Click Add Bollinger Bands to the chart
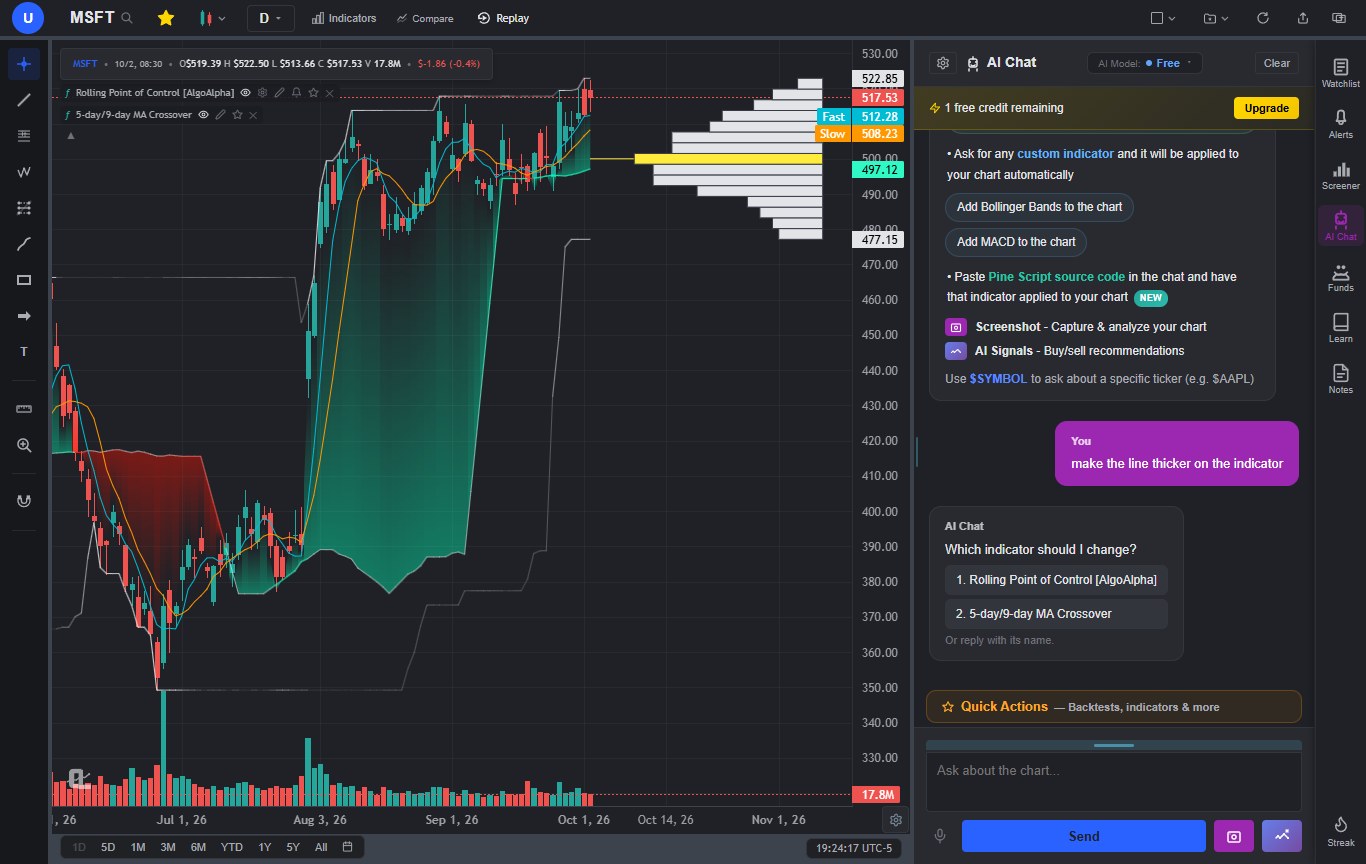 (1040, 207)
